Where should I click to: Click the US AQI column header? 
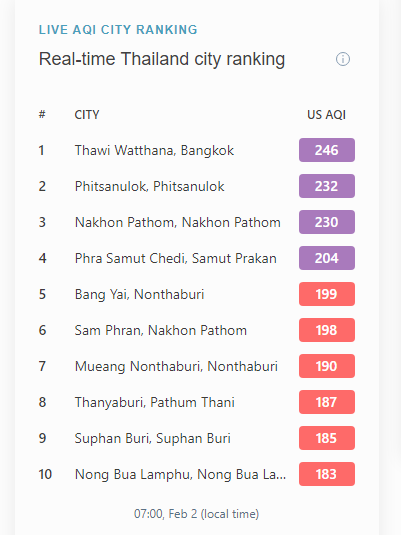[326, 115]
